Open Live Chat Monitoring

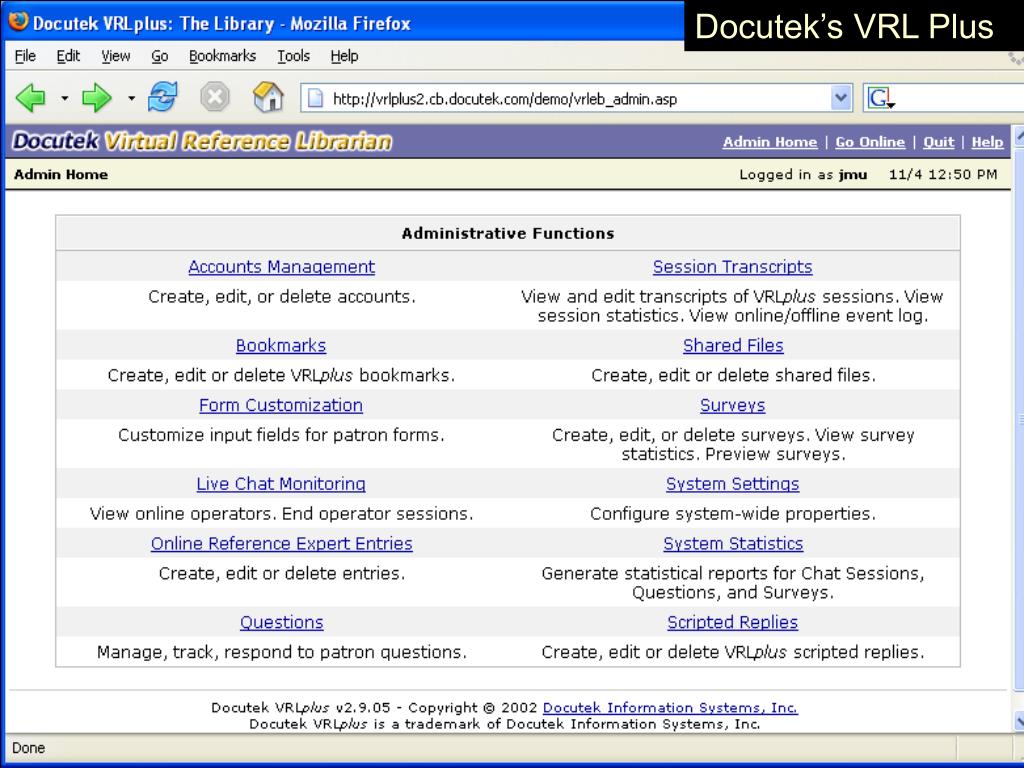pos(281,484)
